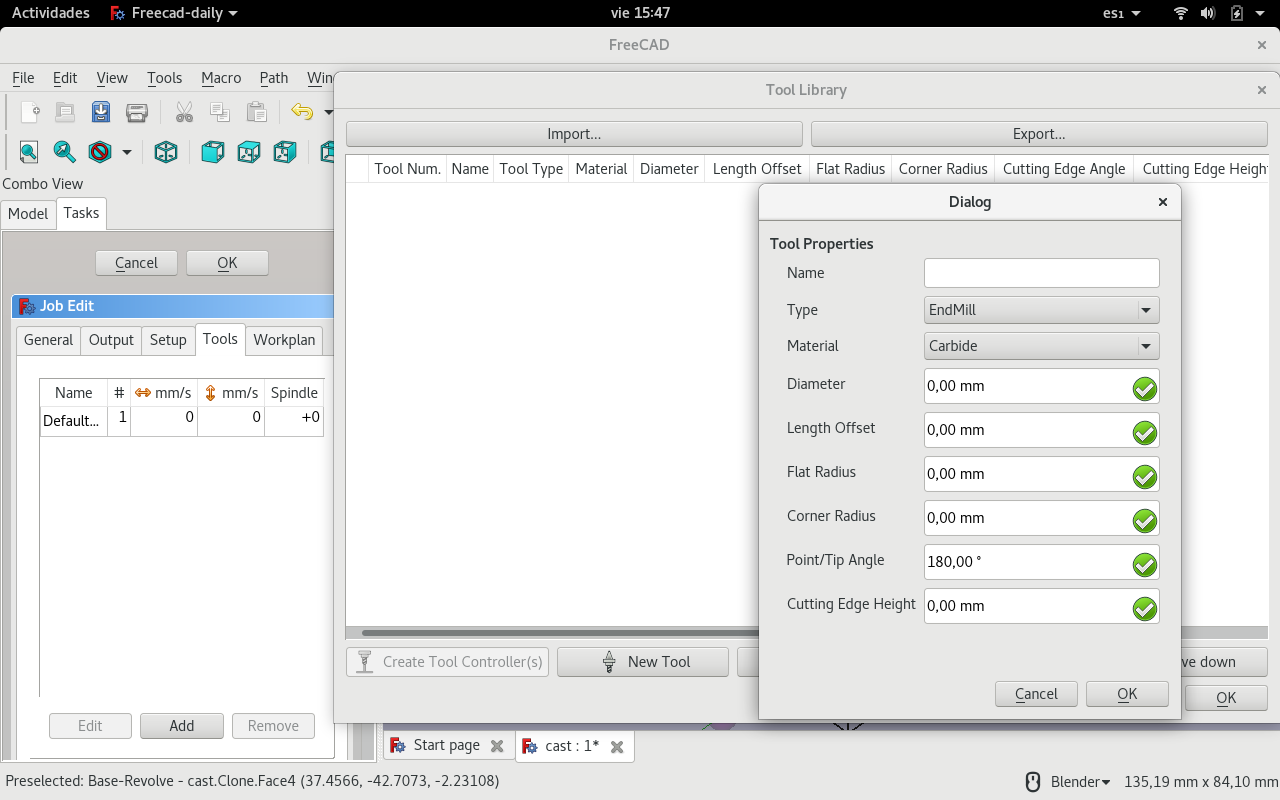
Task: Click the Diameter input field
Action: tap(1042, 386)
